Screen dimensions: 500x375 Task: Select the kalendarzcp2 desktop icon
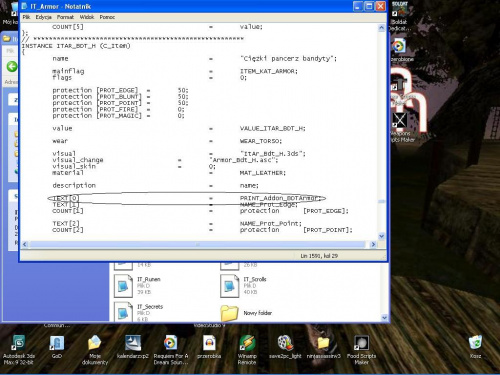[x=133, y=347]
